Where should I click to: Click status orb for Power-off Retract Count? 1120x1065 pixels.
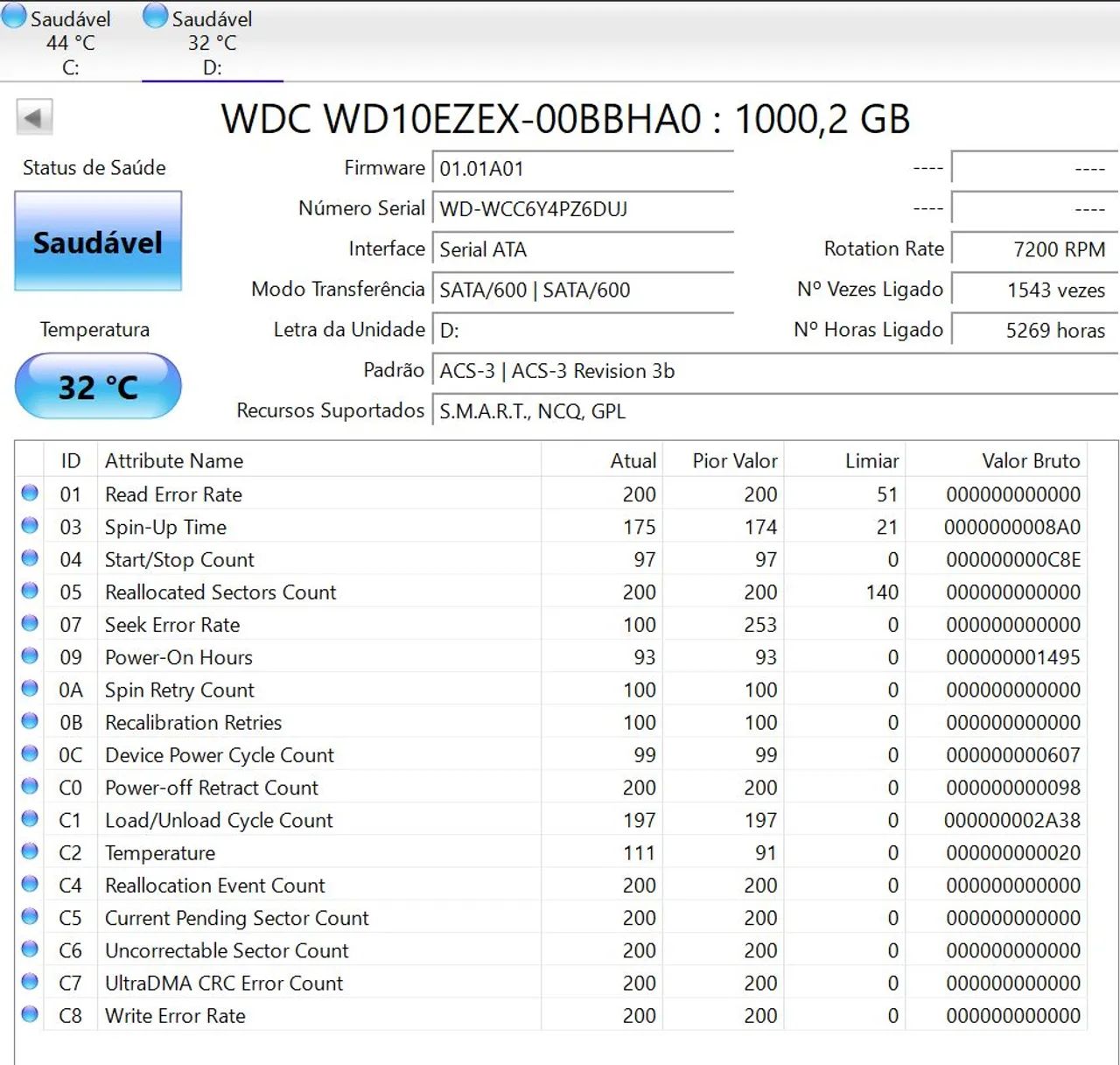30,786
